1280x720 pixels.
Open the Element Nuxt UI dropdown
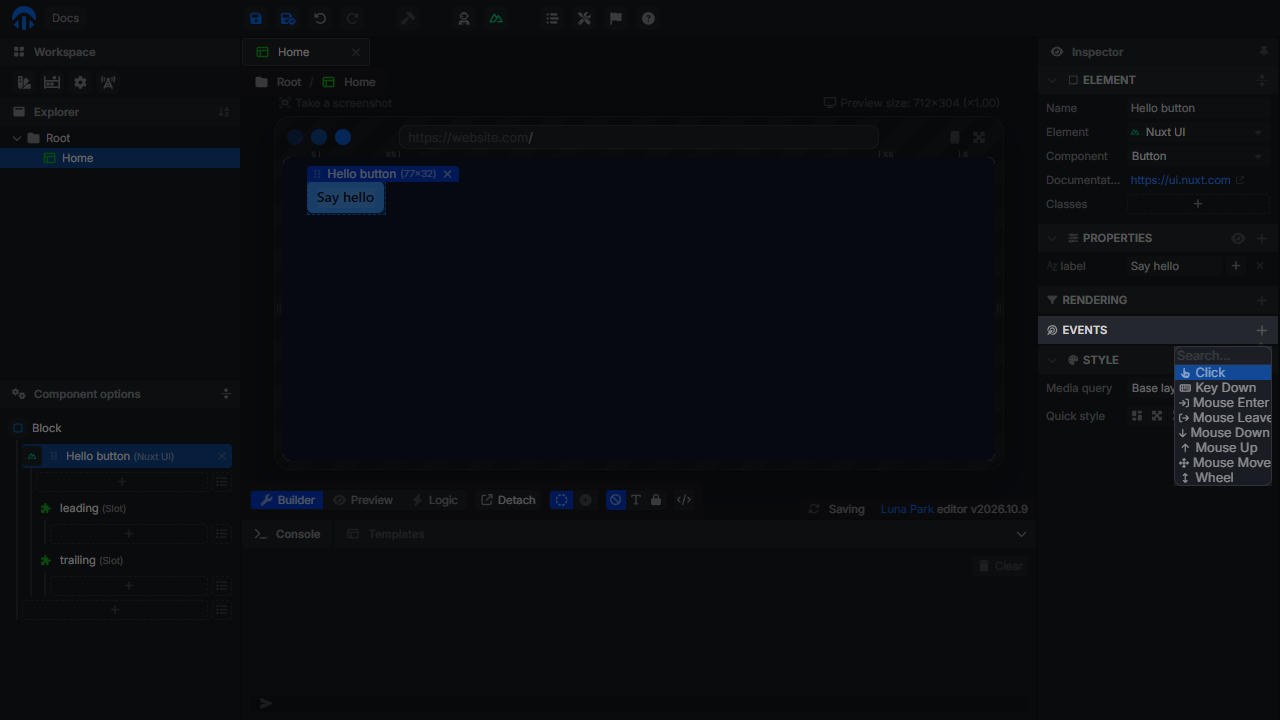tap(1199, 132)
